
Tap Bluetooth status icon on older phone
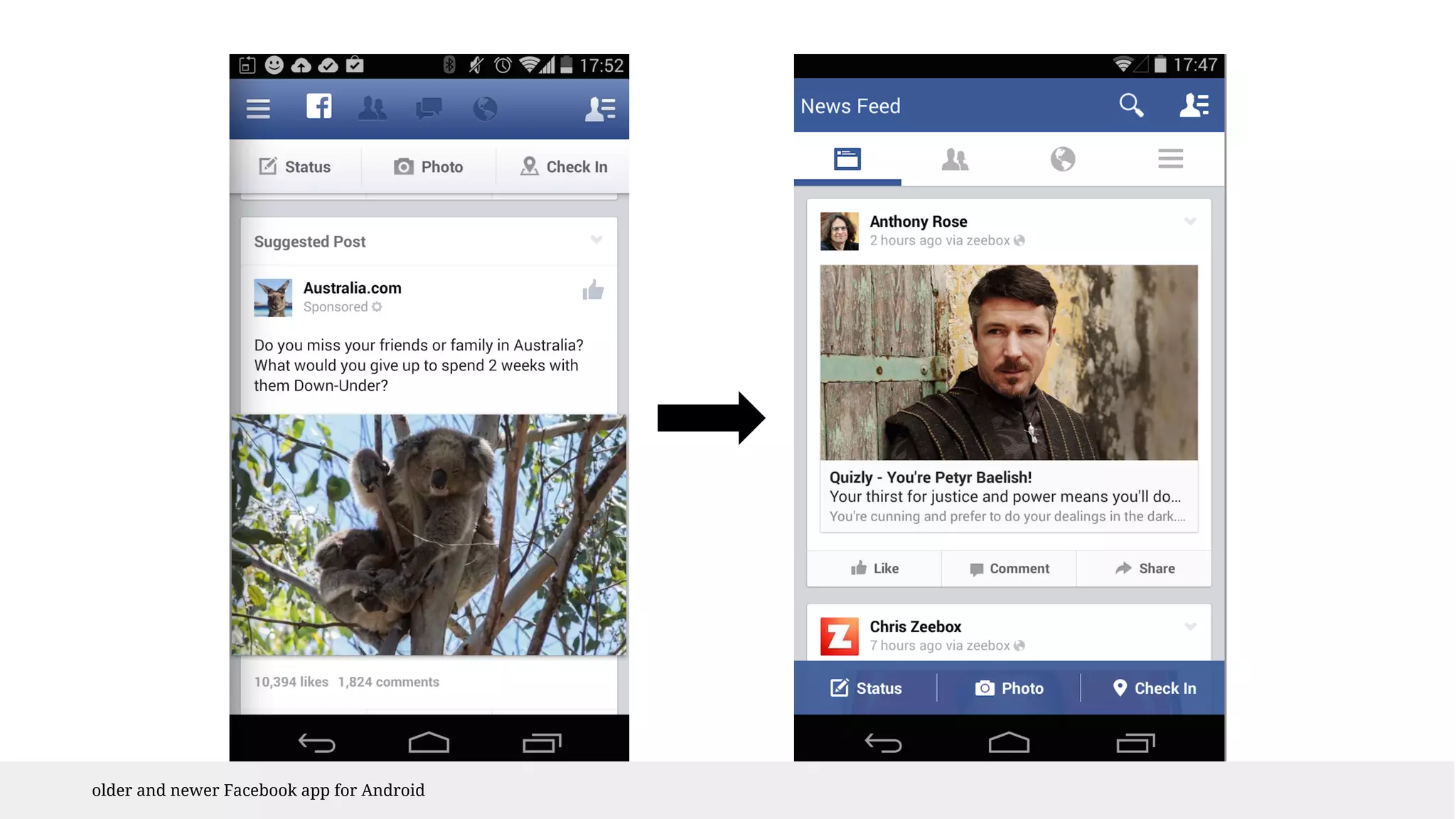[449, 65]
